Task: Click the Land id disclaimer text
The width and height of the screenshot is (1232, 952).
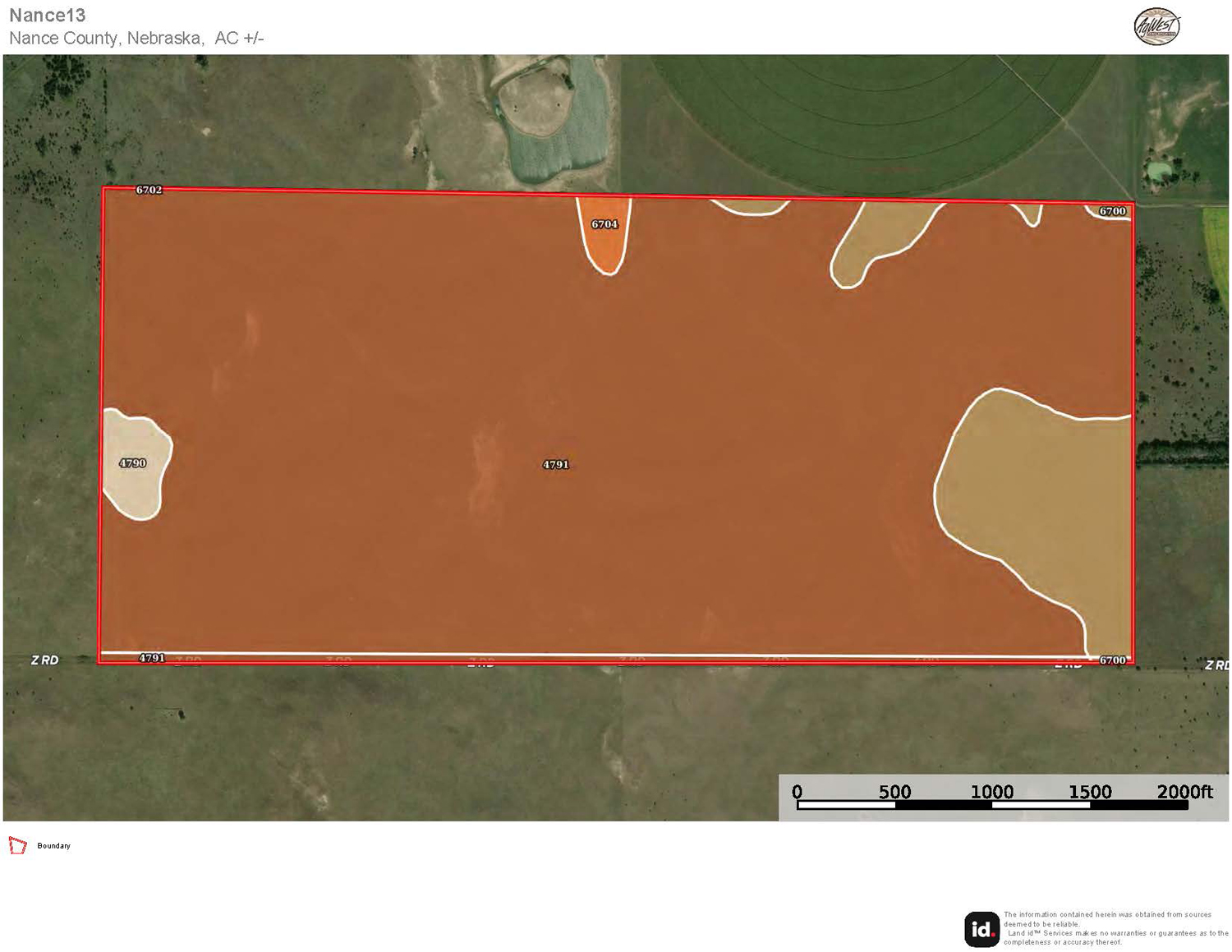Action: pos(1115,928)
